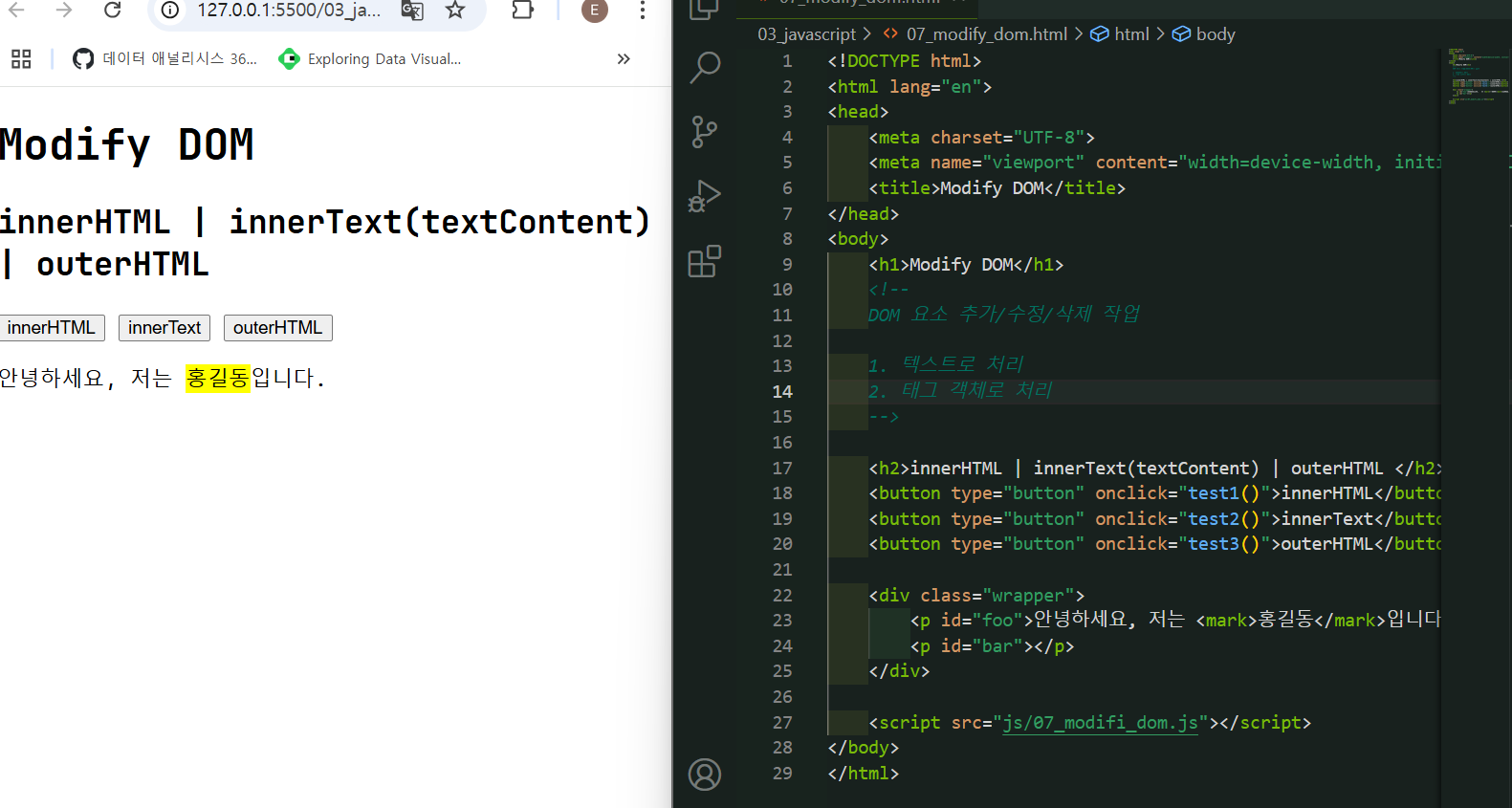View site information icon in address bar
The image size is (1512, 808).
(170, 11)
